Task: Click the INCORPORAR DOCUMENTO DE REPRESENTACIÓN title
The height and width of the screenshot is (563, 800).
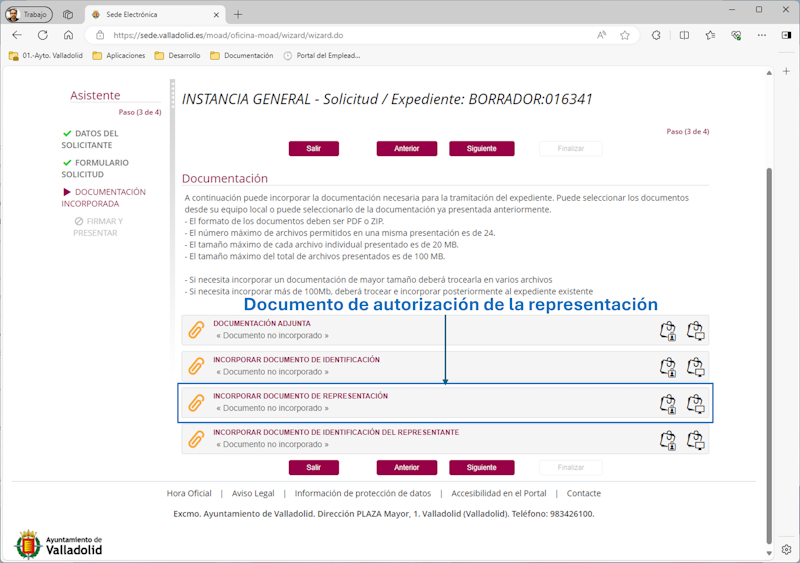Action: pyautogui.click(x=301, y=396)
